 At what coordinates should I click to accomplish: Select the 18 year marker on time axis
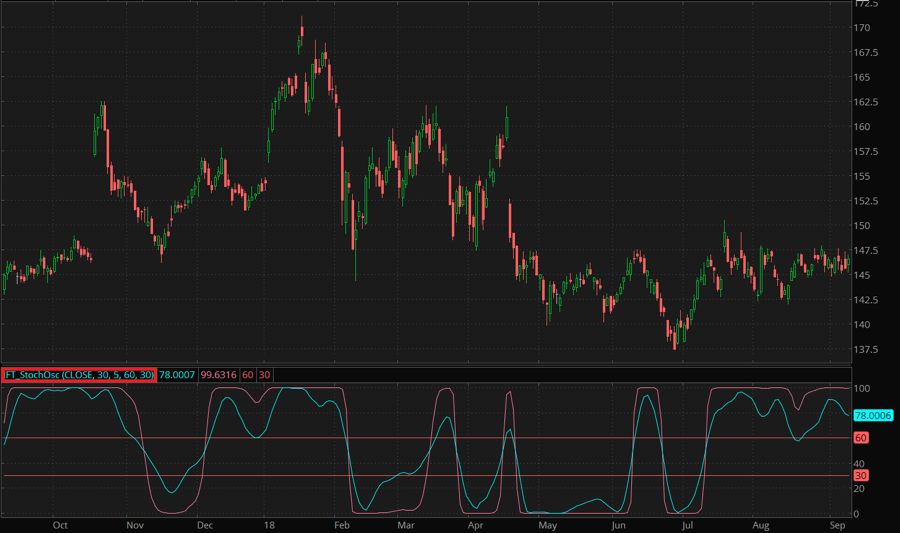[x=268, y=524]
